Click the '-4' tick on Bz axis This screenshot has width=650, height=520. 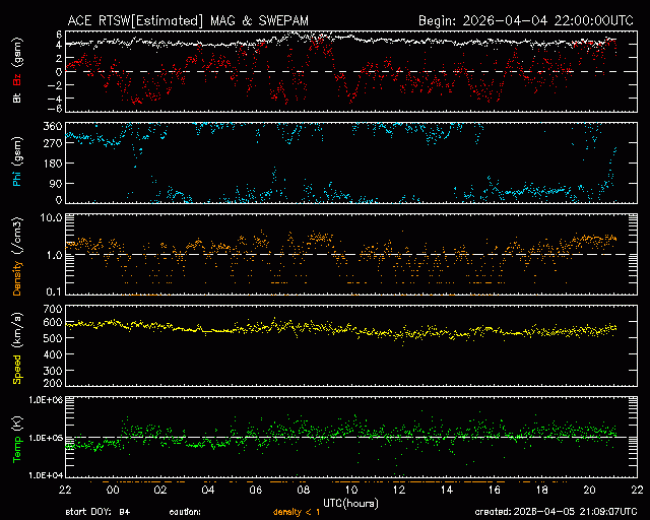[x=56, y=99]
